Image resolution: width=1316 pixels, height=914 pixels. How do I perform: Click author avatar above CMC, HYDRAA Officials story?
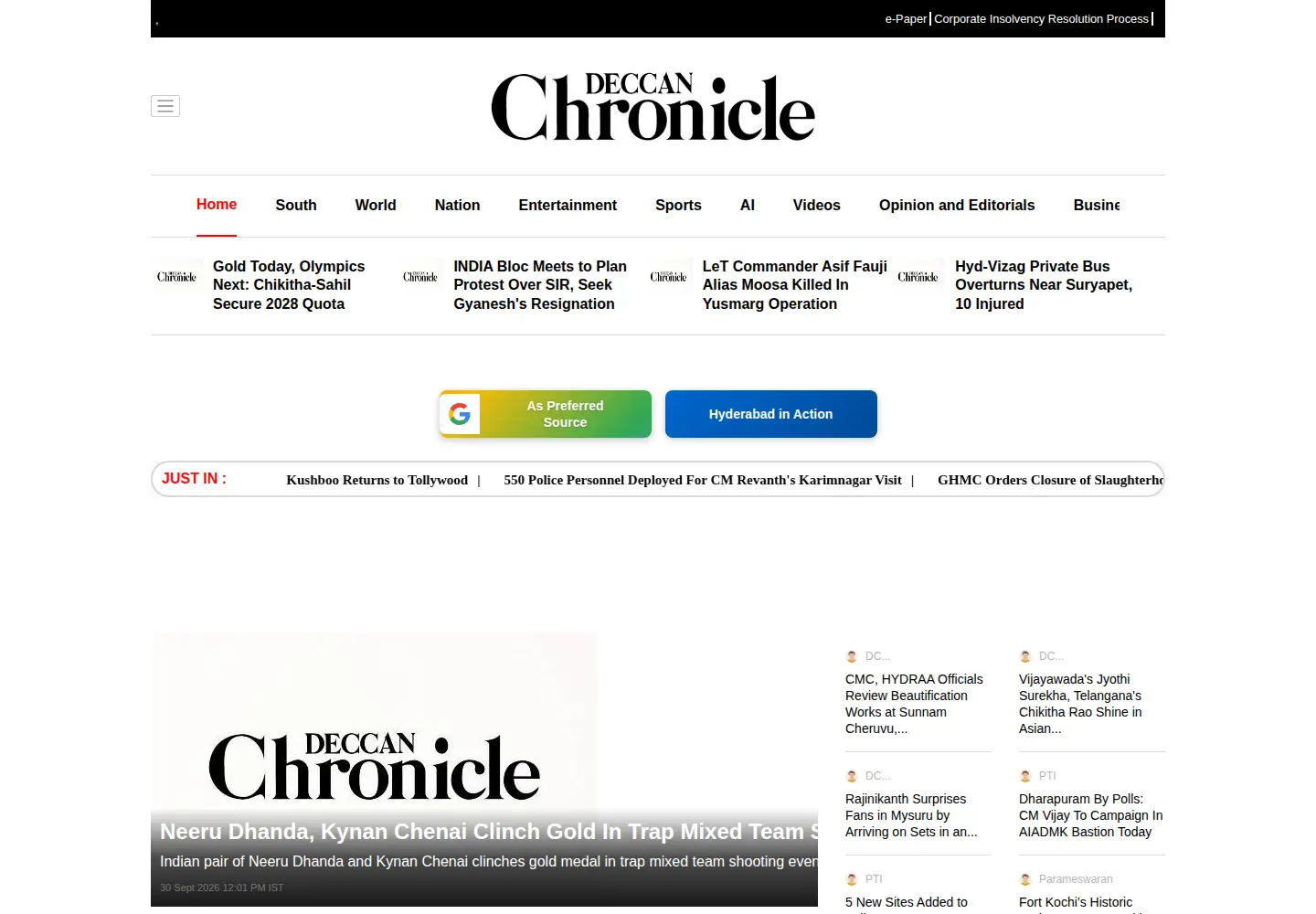[x=852, y=656]
